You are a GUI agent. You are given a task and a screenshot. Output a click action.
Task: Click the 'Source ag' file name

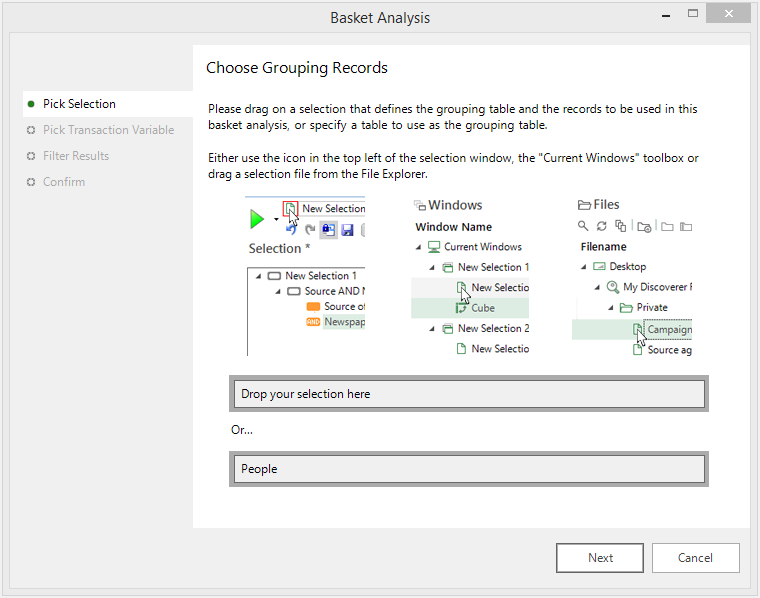pyautogui.click(x=669, y=350)
